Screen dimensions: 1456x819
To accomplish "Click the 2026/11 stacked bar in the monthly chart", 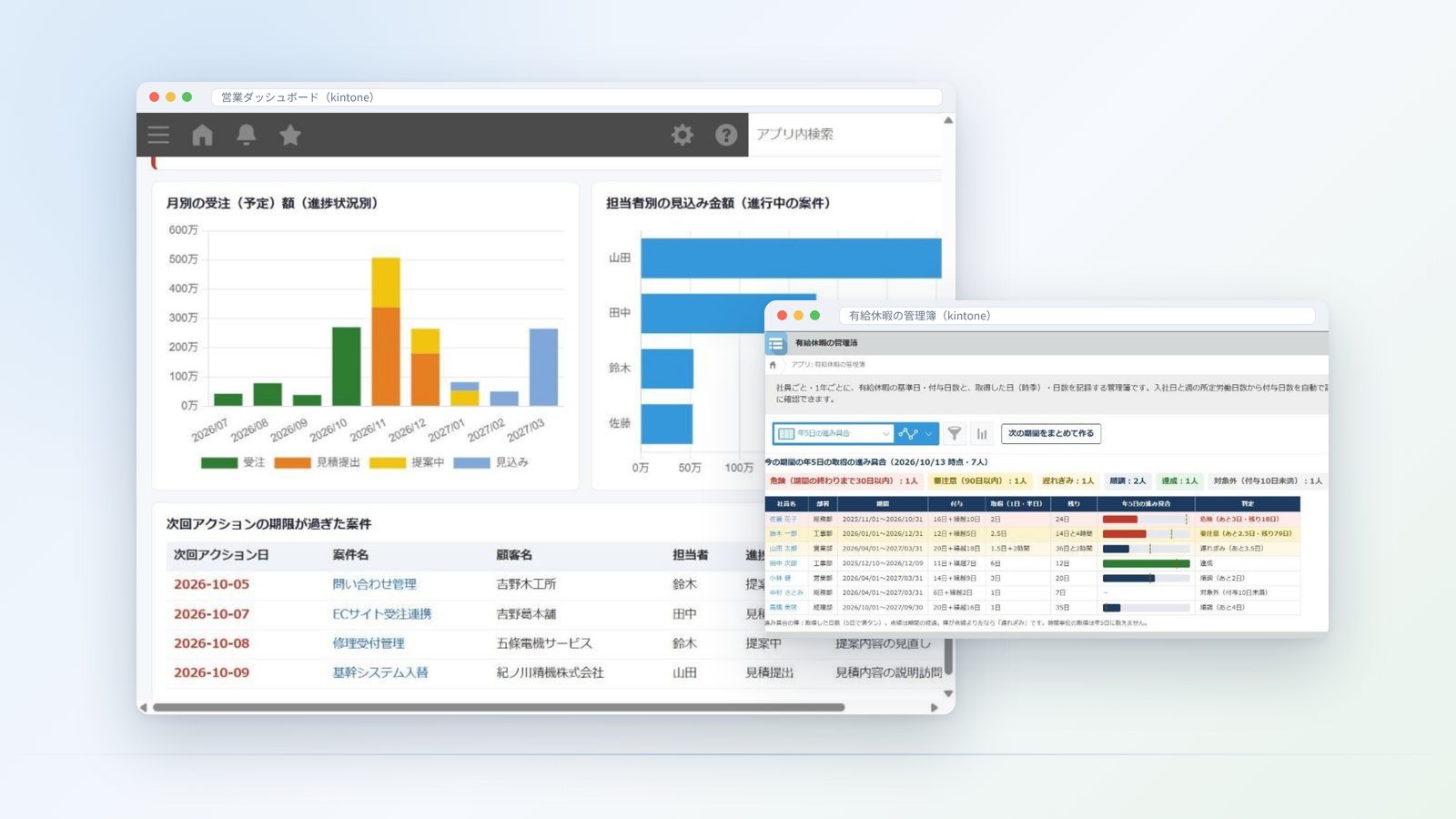I will (x=386, y=331).
